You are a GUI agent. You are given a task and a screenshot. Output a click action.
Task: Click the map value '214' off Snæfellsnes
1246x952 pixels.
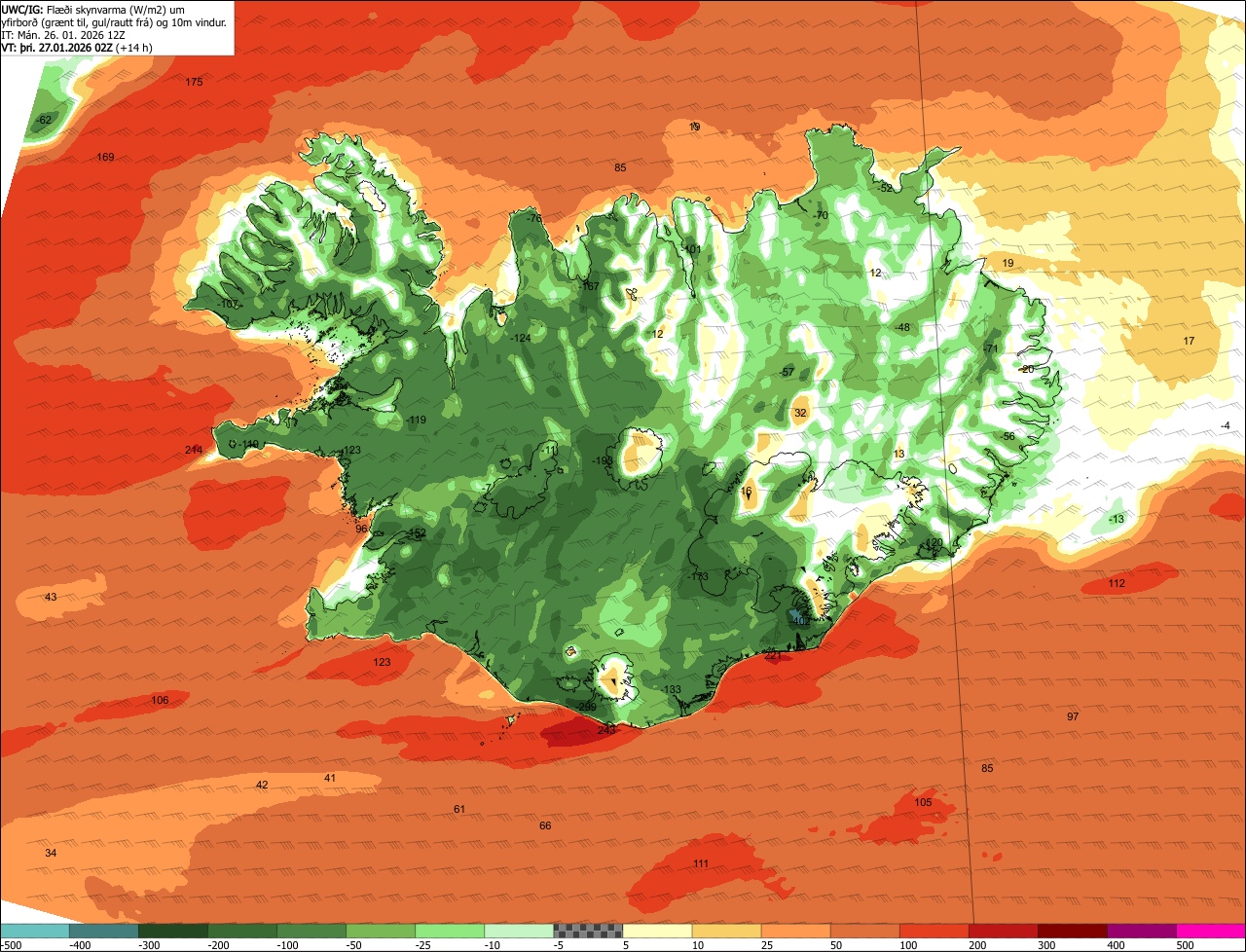pyautogui.click(x=194, y=450)
